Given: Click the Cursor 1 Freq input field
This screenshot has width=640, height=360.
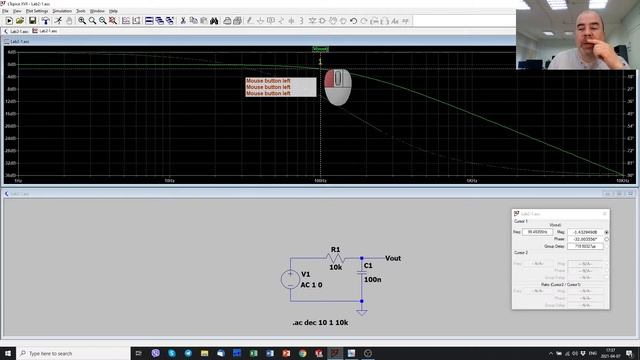Looking at the screenshot, I should (537, 232).
